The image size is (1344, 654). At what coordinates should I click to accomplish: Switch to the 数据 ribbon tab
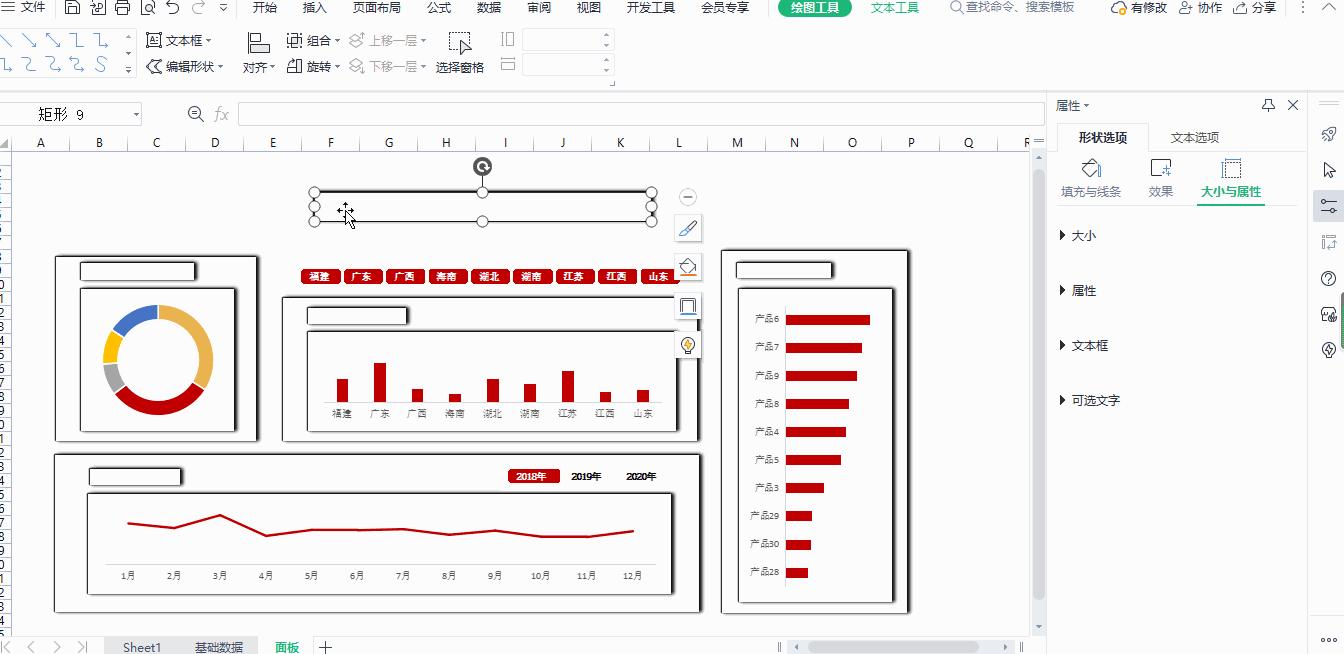(x=489, y=8)
